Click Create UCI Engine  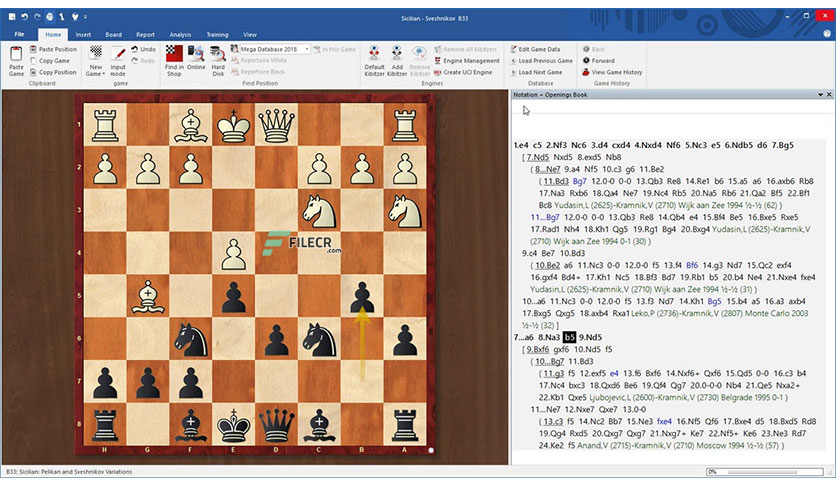(x=463, y=72)
